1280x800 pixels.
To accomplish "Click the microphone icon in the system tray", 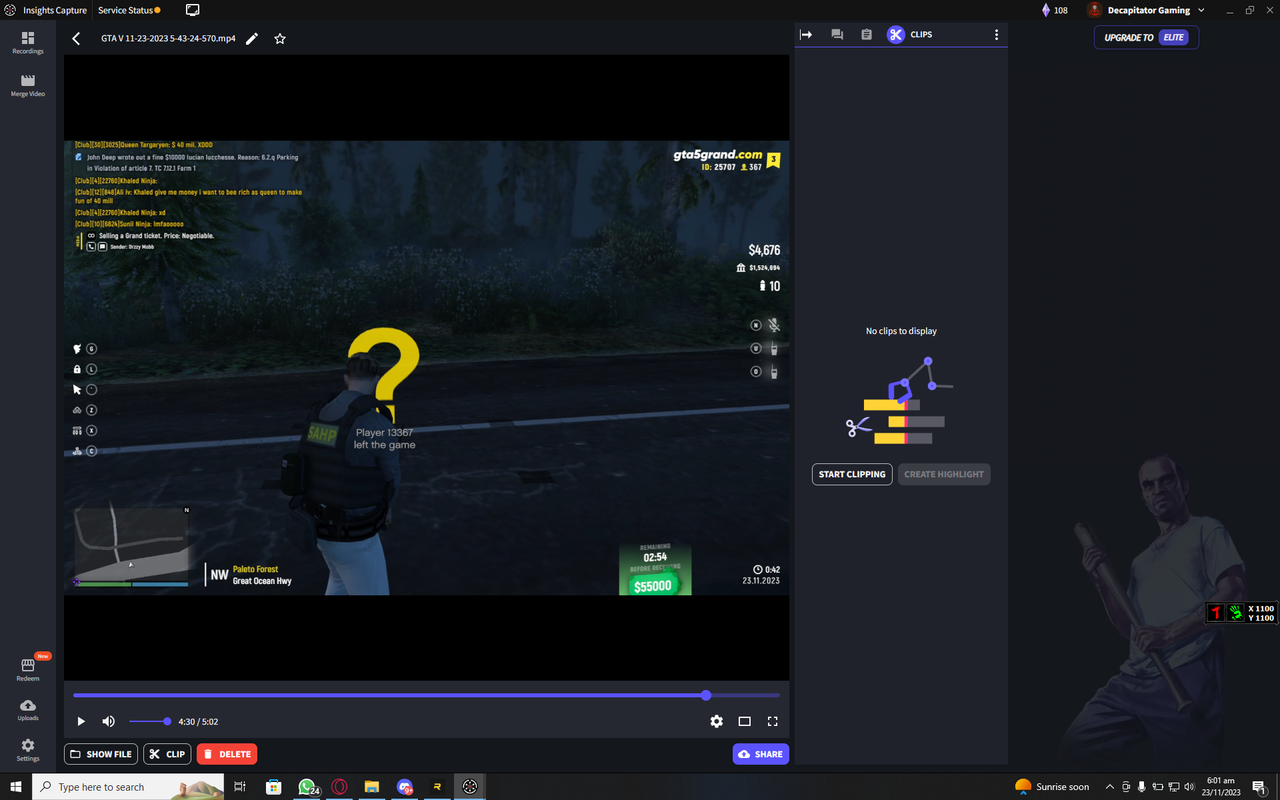I will click(1141, 787).
